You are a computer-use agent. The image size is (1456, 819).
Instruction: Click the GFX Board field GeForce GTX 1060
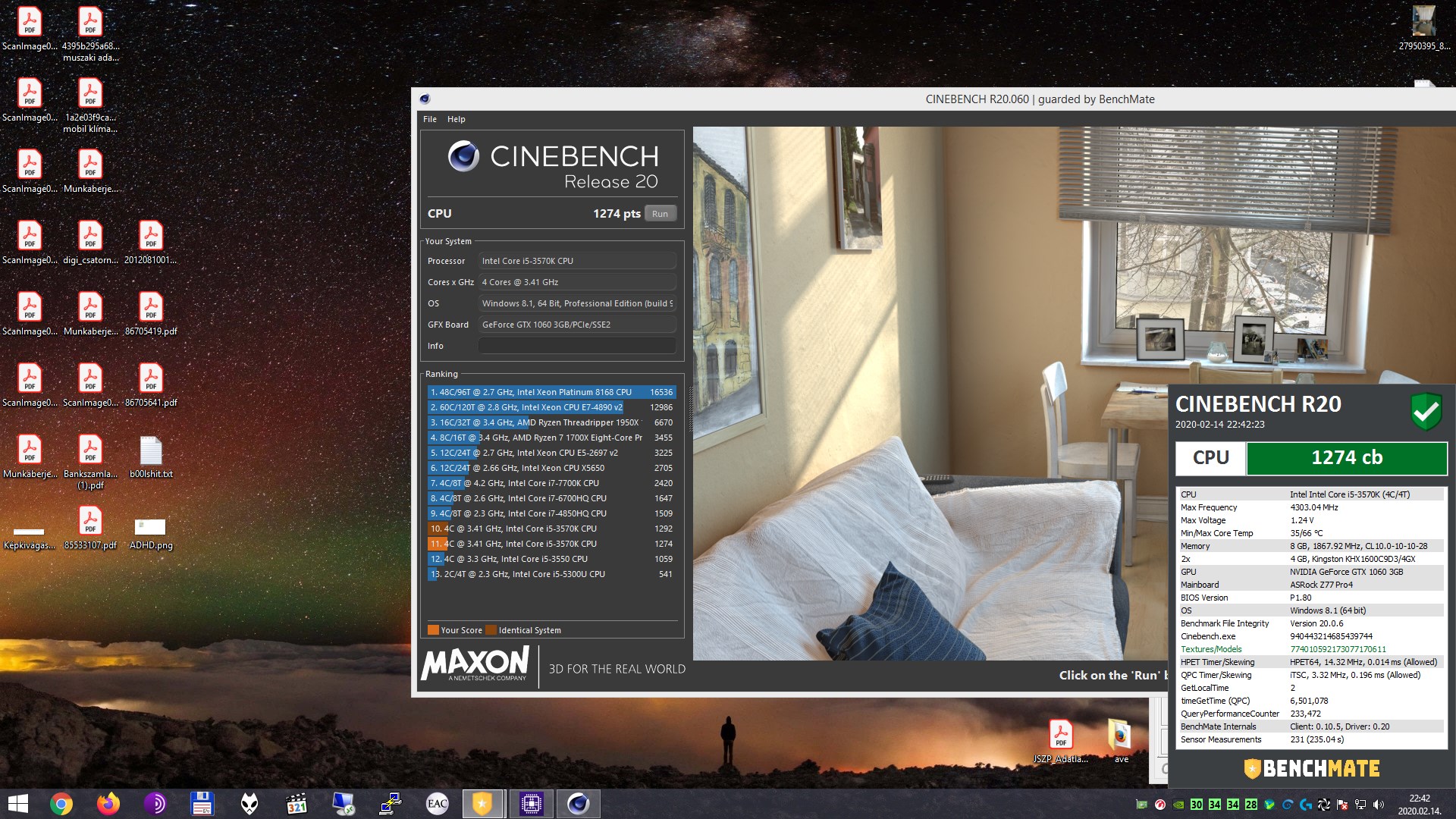[577, 325]
